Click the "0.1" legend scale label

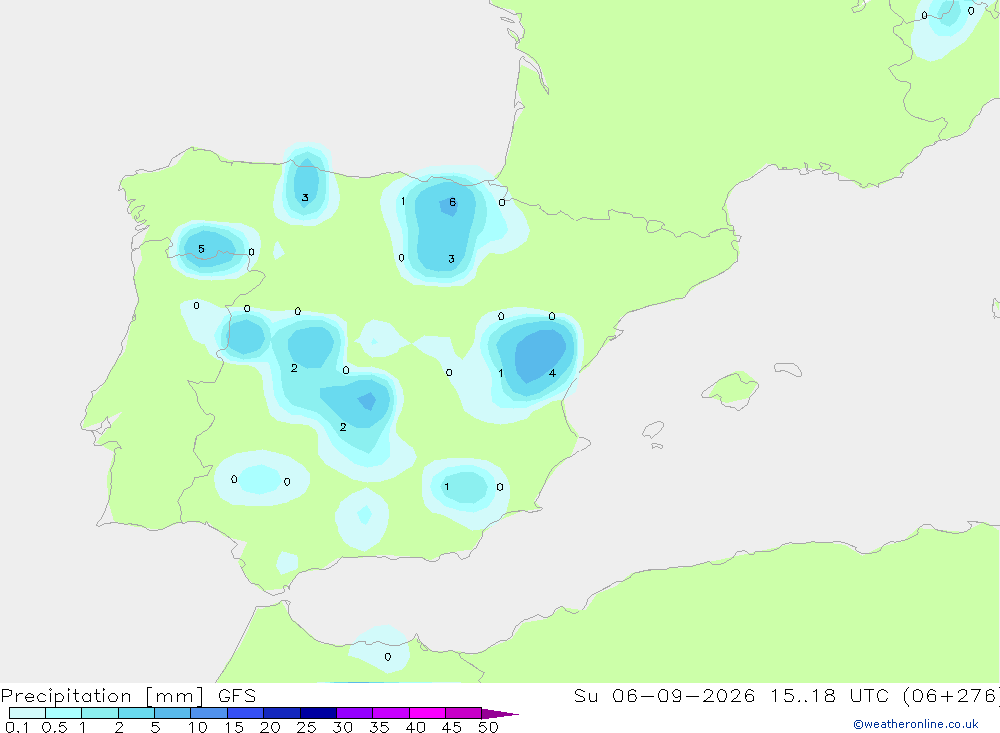[17, 727]
